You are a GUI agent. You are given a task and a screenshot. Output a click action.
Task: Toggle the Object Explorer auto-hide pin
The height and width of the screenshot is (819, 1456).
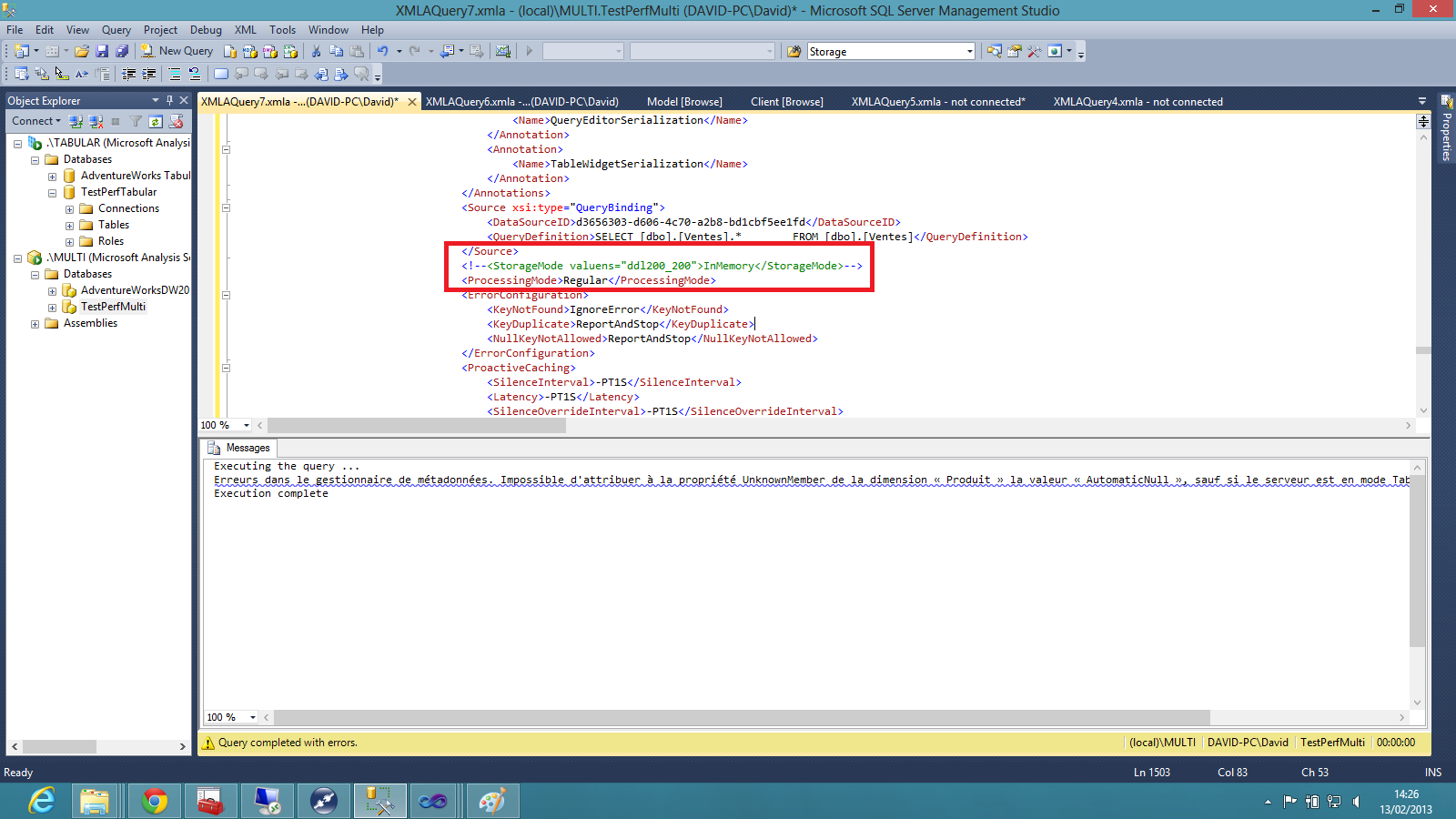169,100
